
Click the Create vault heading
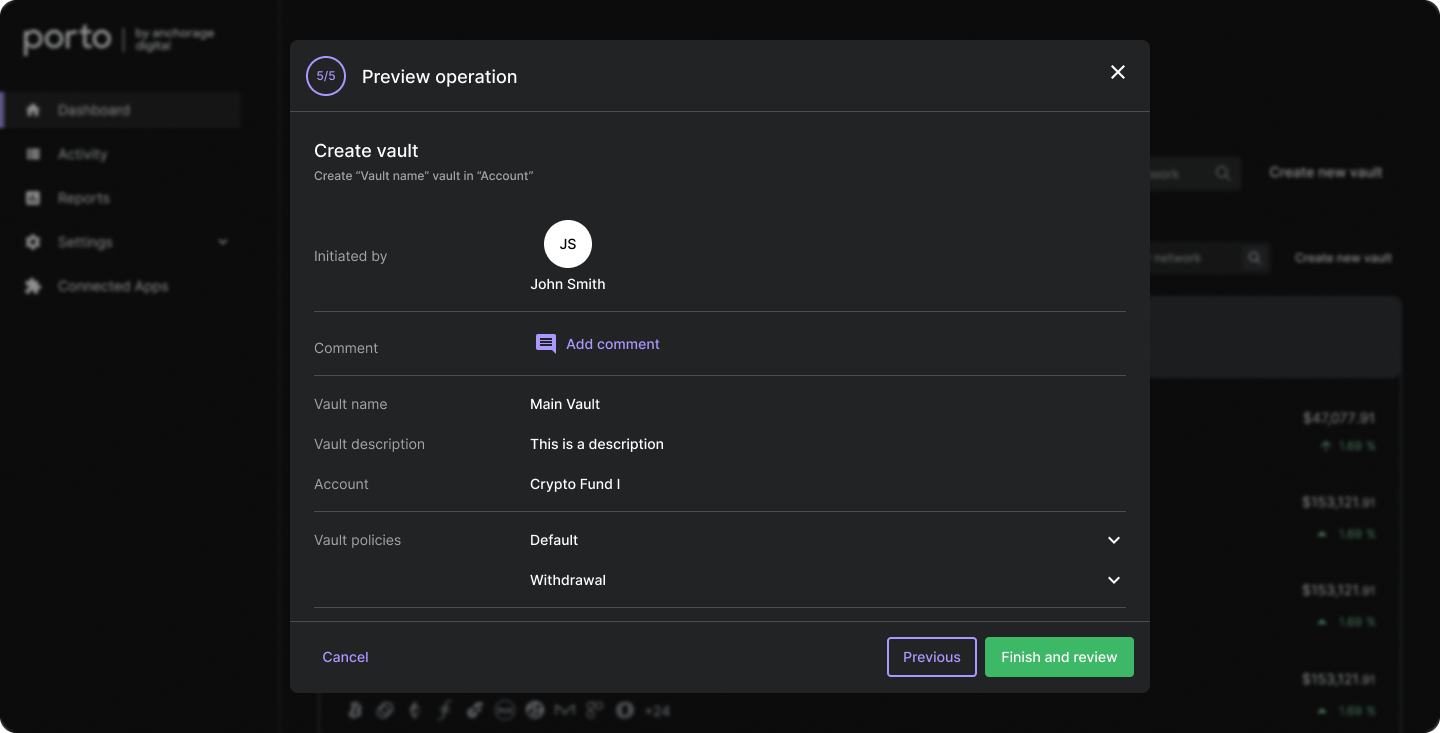coord(366,151)
